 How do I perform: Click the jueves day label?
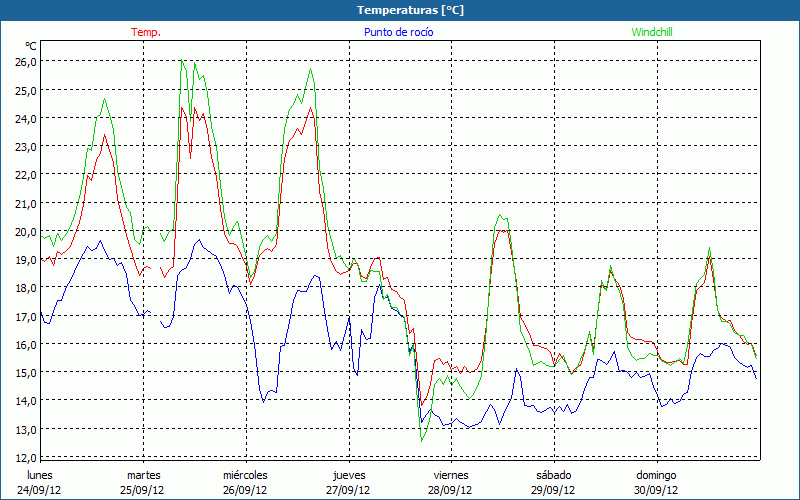(349, 475)
